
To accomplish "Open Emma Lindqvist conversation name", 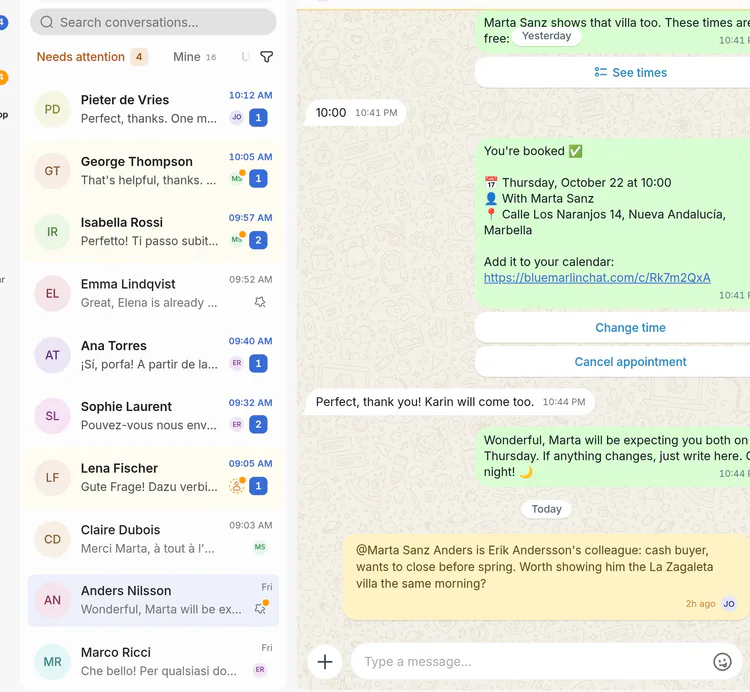I will (128, 284).
